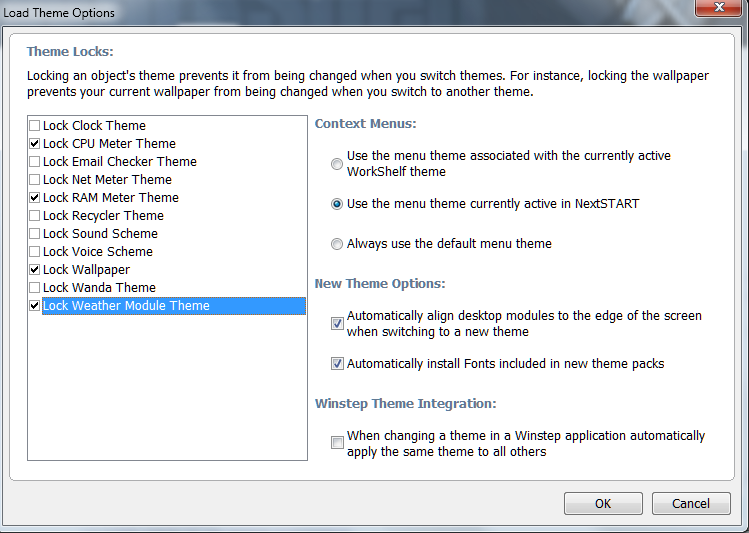Image resolution: width=749 pixels, height=533 pixels.
Task: Check Lock Wanda Theme box
Action: (35, 288)
